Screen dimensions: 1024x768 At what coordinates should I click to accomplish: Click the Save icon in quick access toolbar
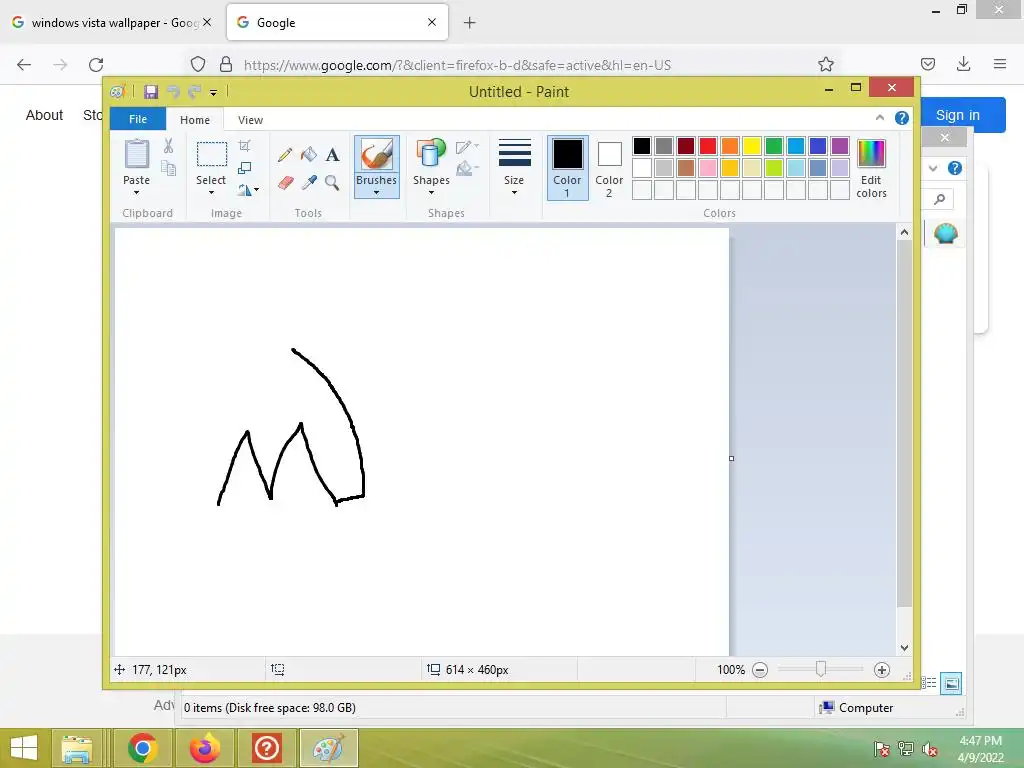coord(151,91)
